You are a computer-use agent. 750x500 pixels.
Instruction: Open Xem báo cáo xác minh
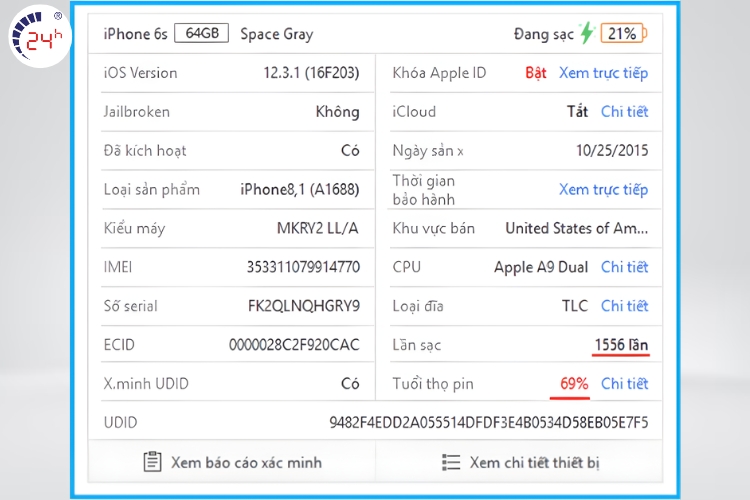246,463
